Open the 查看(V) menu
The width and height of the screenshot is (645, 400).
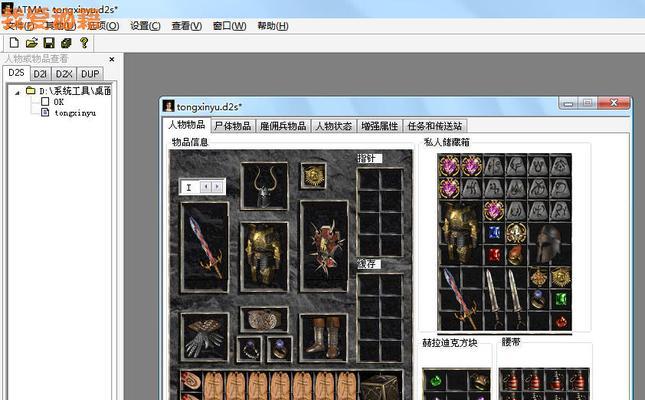click(x=186, y=26)
